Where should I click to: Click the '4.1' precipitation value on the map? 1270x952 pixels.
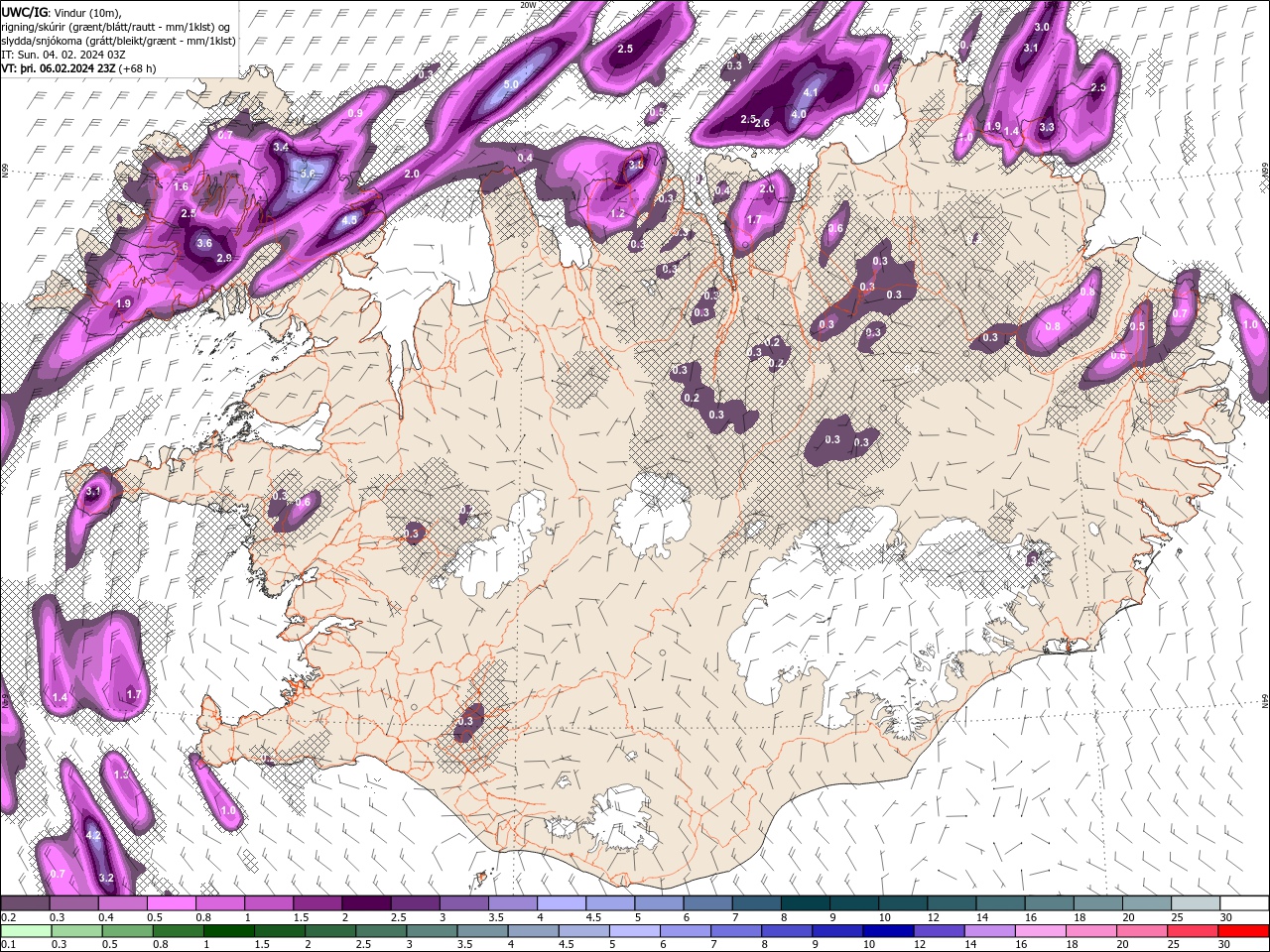(810, 92)
